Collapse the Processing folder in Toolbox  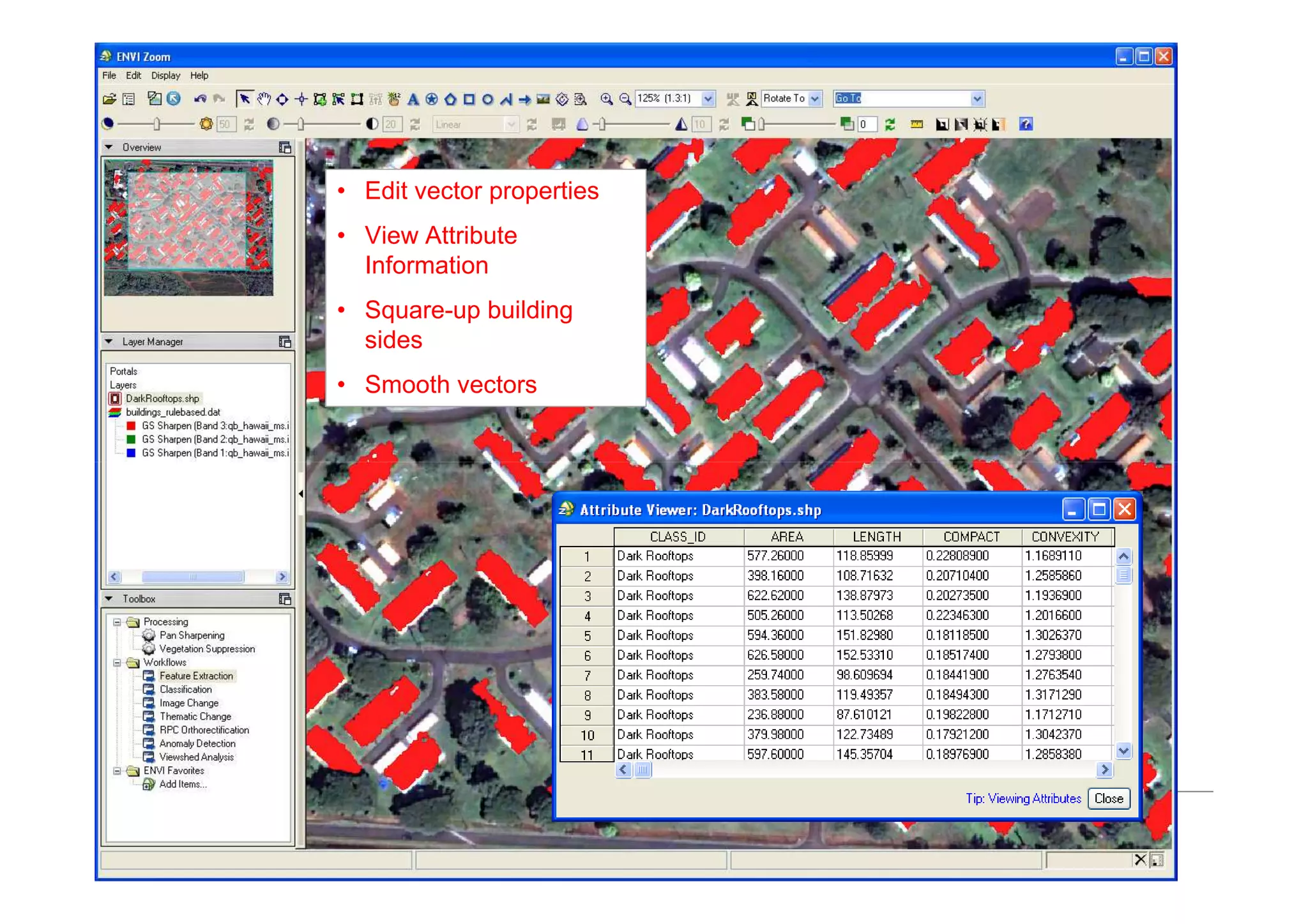coord(117,622)
